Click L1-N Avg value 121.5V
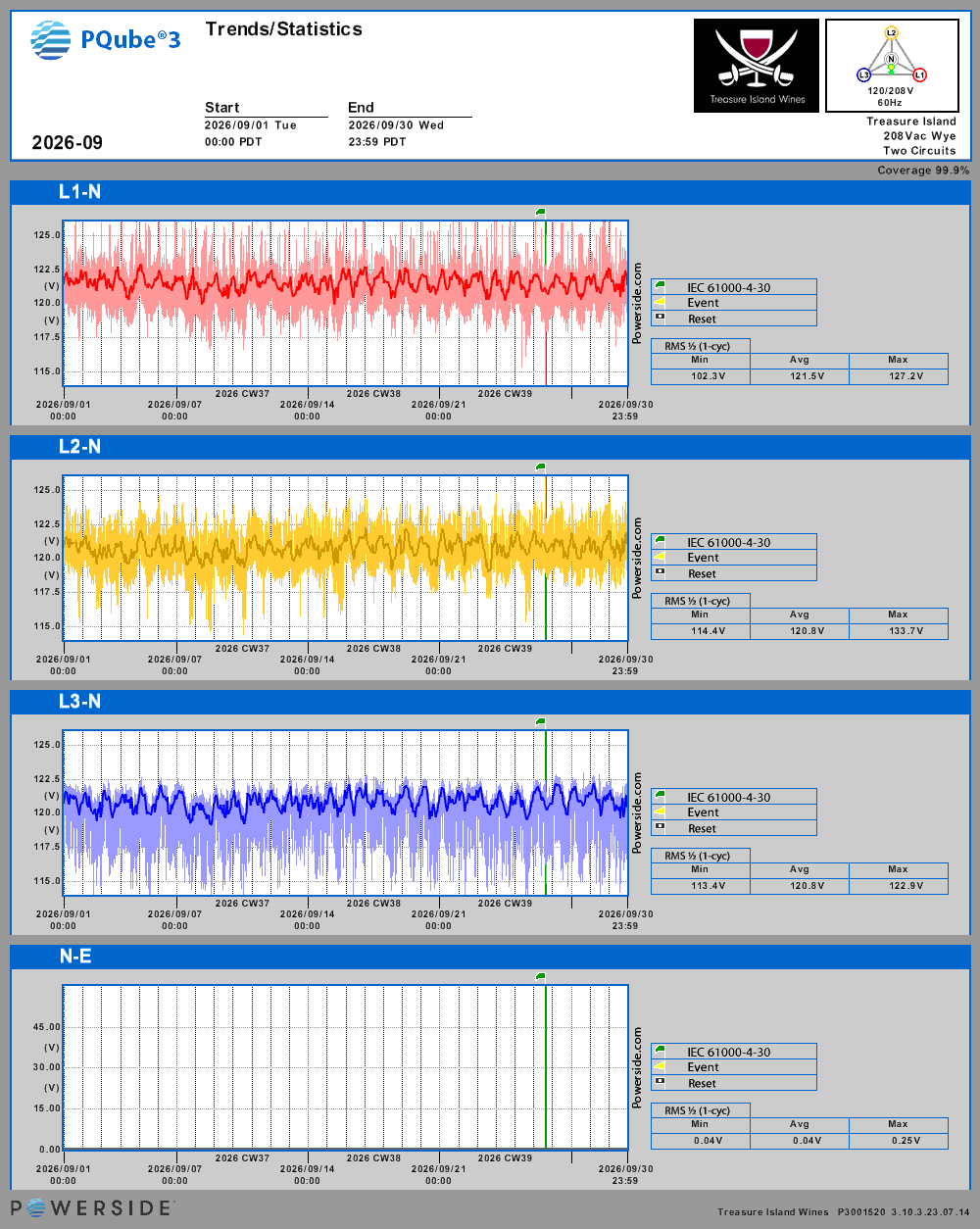This screenshot has width=980, height=1229. tap(807, 376)
